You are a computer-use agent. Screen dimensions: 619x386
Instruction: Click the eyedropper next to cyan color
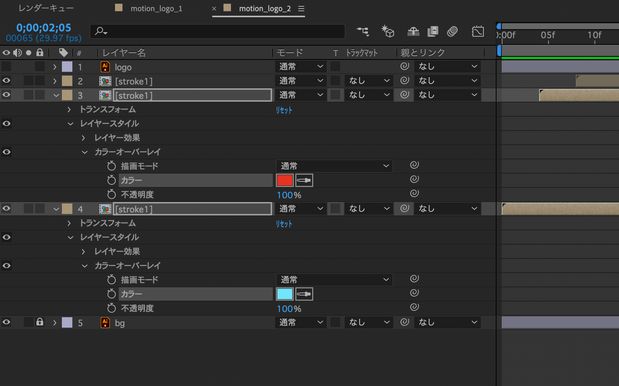(304, 294)
